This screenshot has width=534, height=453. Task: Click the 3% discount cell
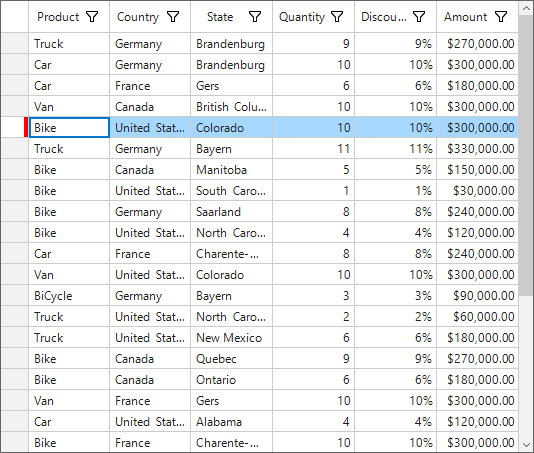(395, 296)
